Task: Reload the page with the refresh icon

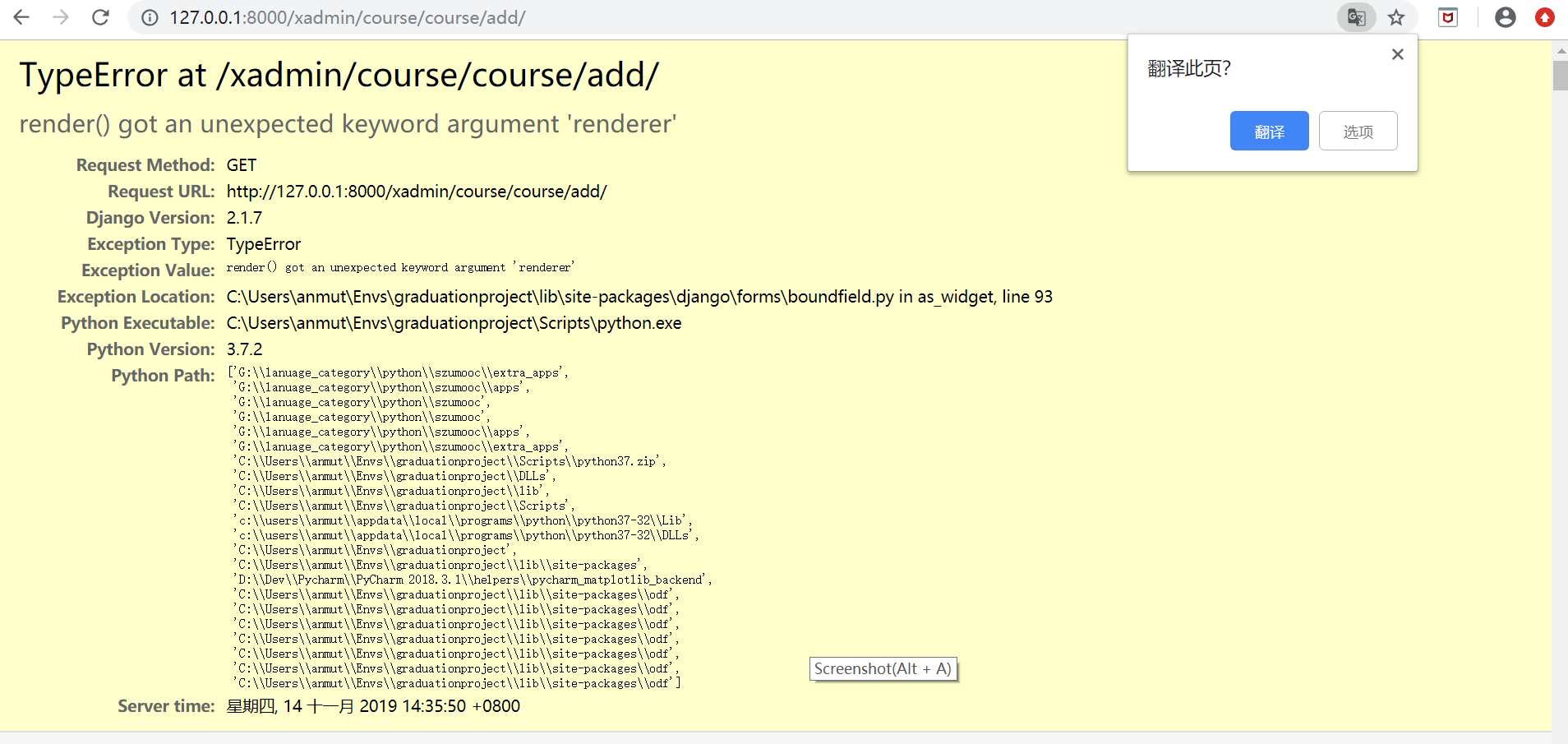Action: point(100,17)
